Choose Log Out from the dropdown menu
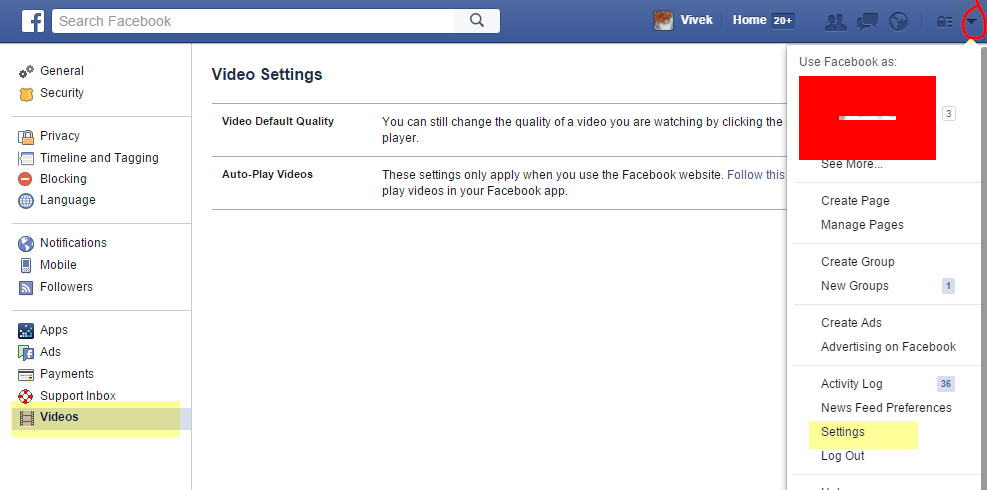 (x=842, y=456)
